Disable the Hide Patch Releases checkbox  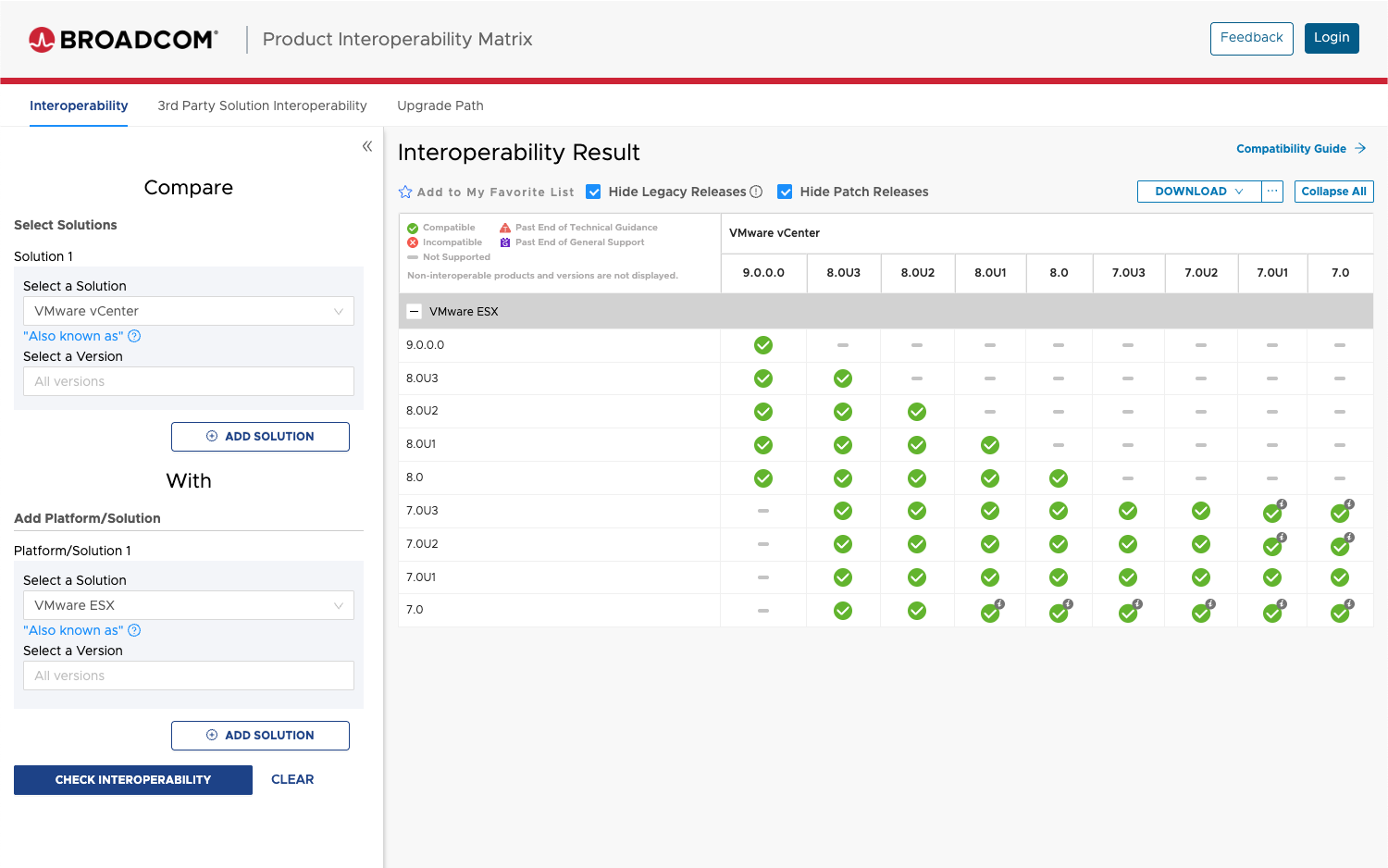pyautogui.click(x=785, y=192)
